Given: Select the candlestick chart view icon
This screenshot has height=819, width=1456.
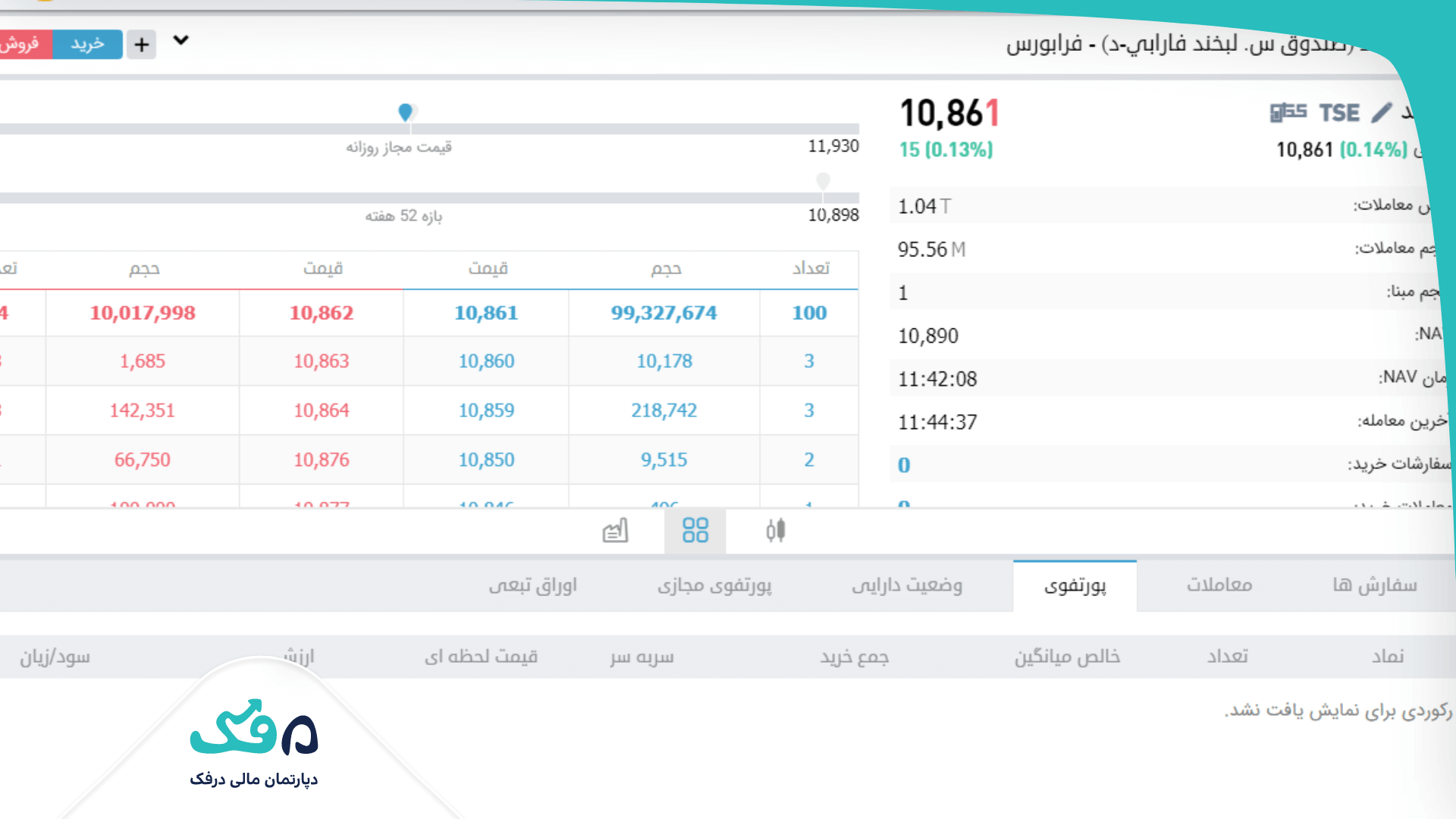Looking at the screenshot, I should click(775, 531).
